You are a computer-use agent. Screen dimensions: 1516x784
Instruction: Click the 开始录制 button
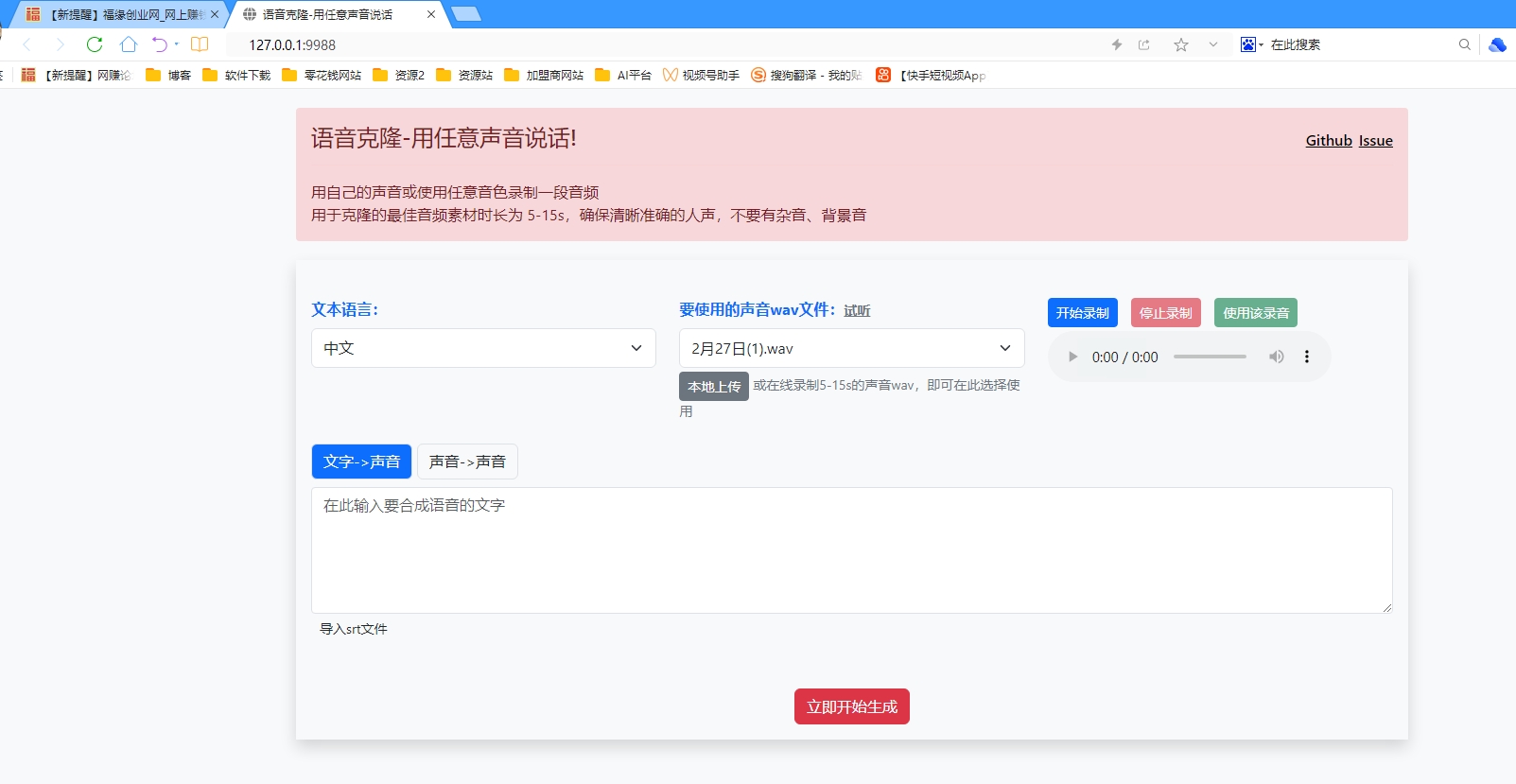click(1083, 313)
